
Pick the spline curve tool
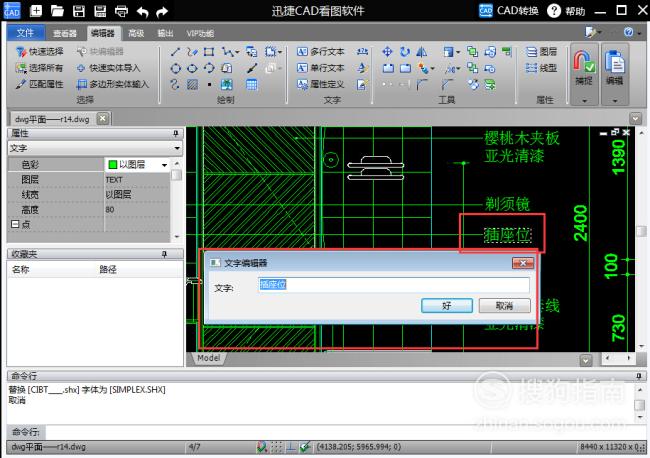[175, 85]
